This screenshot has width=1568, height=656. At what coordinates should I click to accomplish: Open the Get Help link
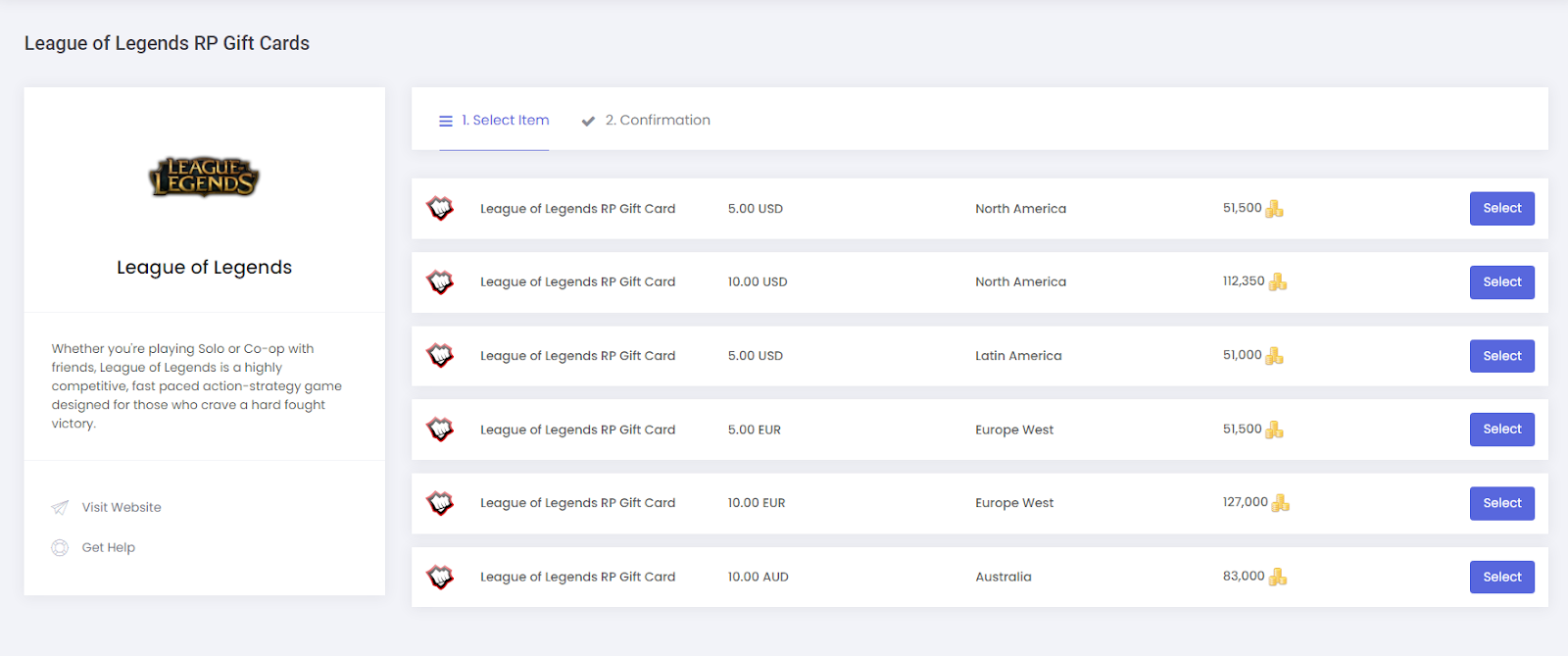pos(109,547)
